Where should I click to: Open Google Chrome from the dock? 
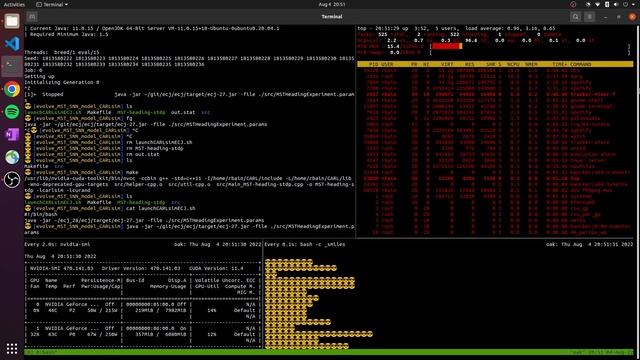coord(12,89)
